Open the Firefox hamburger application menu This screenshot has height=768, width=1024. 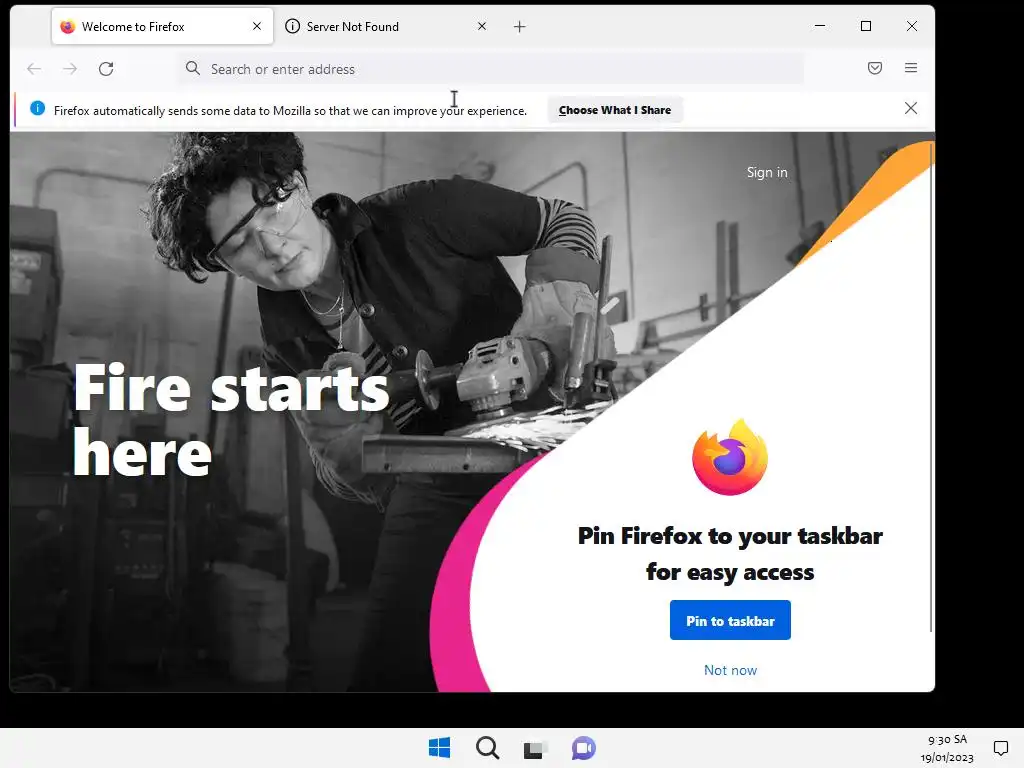(911, 68)
